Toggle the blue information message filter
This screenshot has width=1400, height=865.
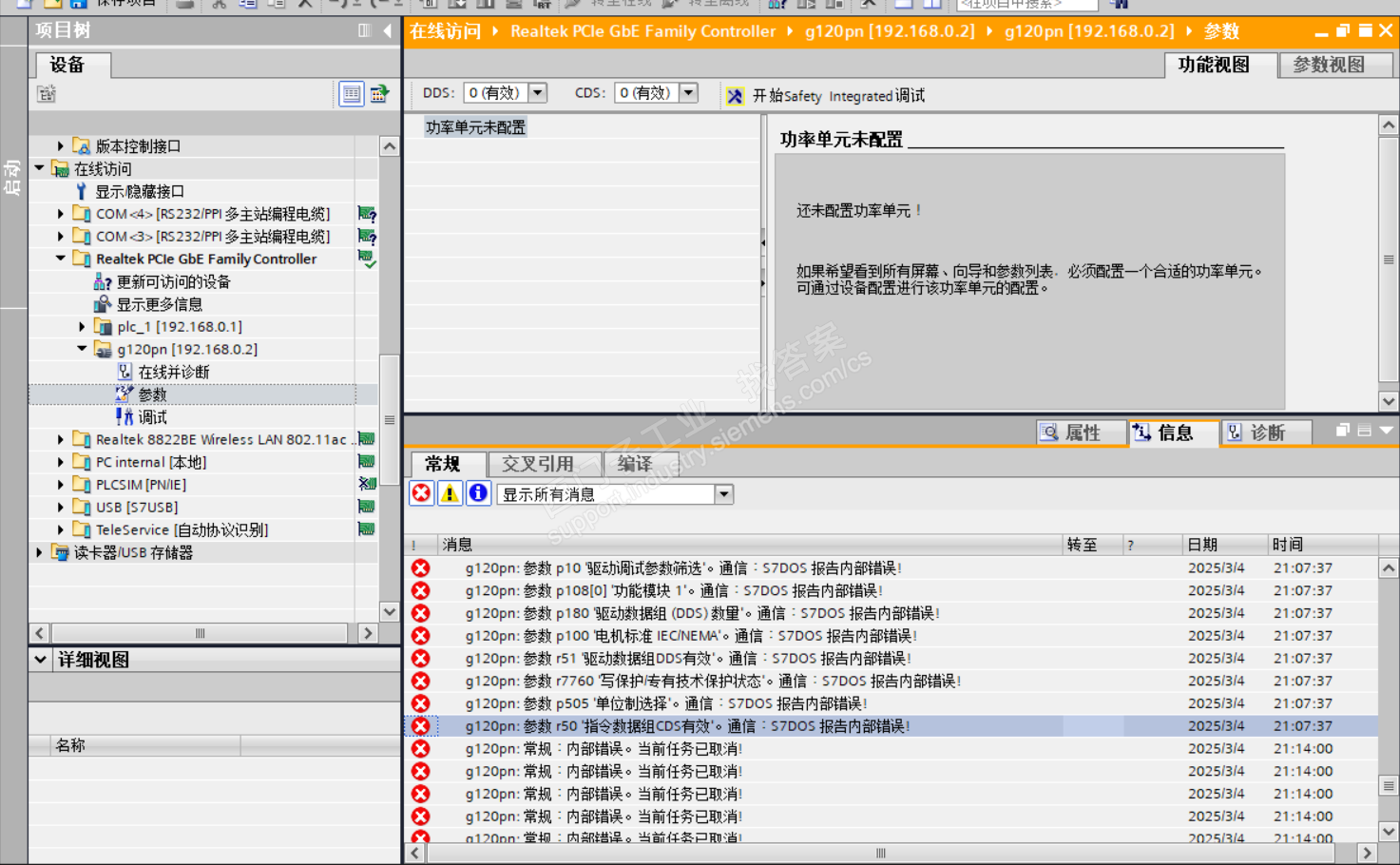click(x=478, y=493)
